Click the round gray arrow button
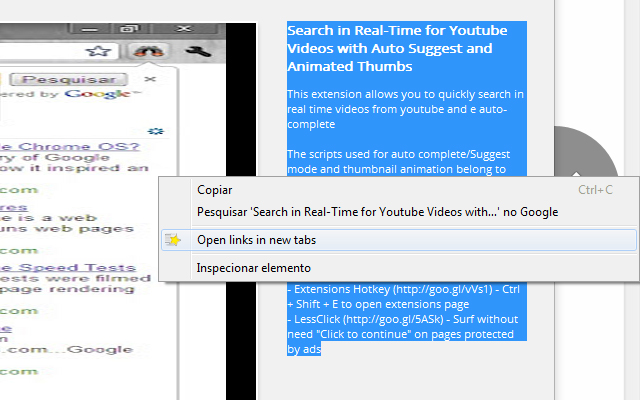 586,151
